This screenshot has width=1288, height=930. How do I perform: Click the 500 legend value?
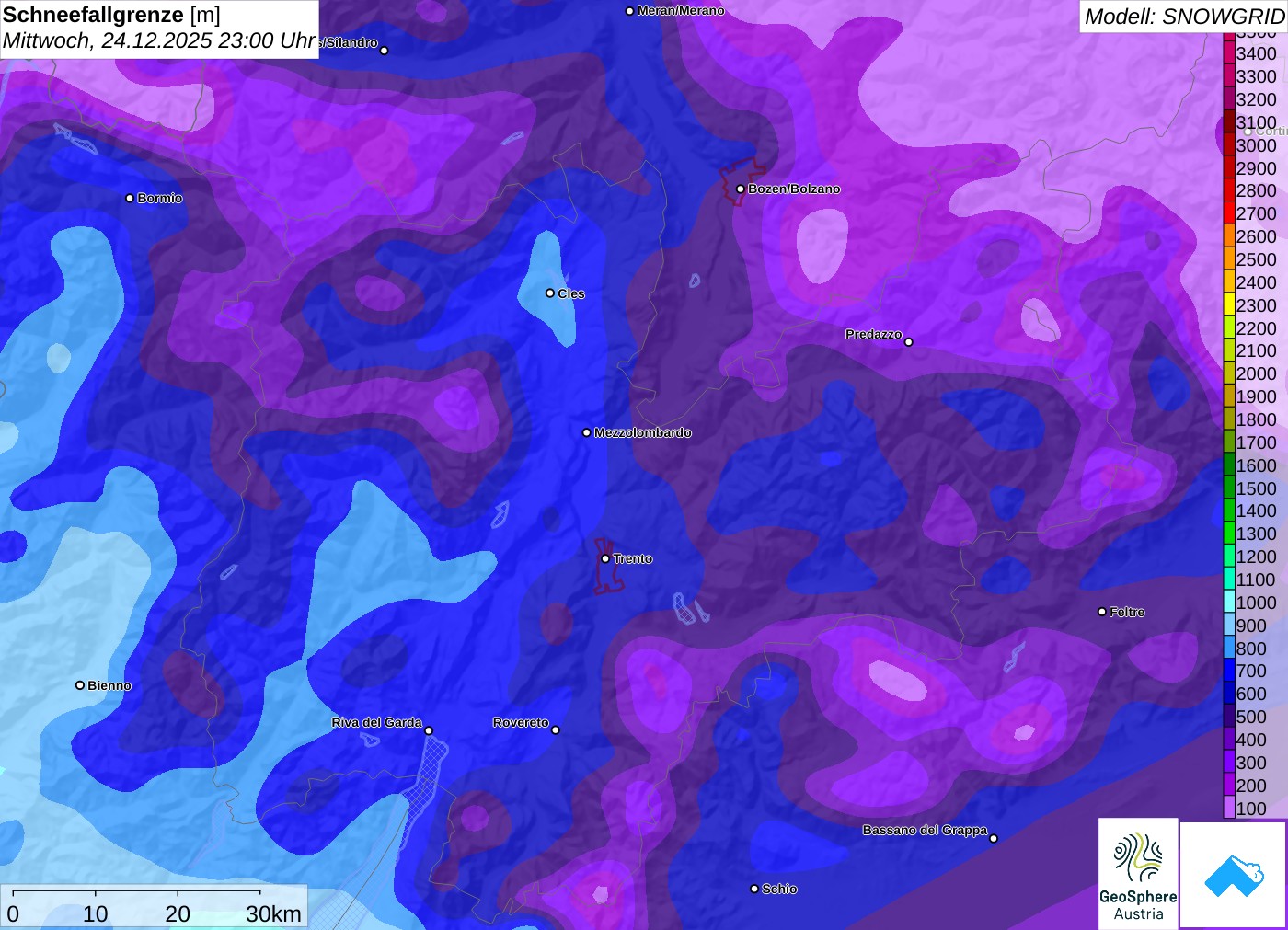coord(1252,717)
